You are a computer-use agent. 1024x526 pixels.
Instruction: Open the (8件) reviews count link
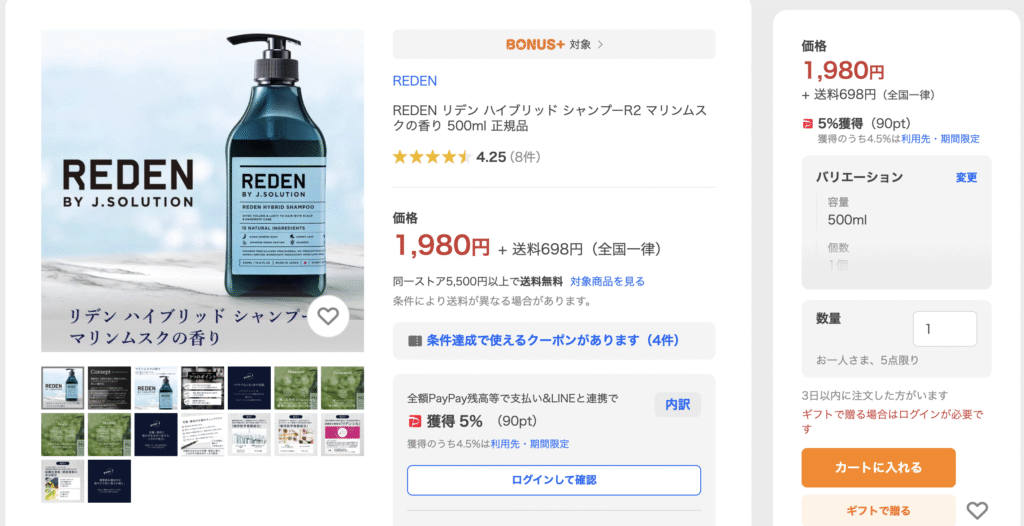525,157
